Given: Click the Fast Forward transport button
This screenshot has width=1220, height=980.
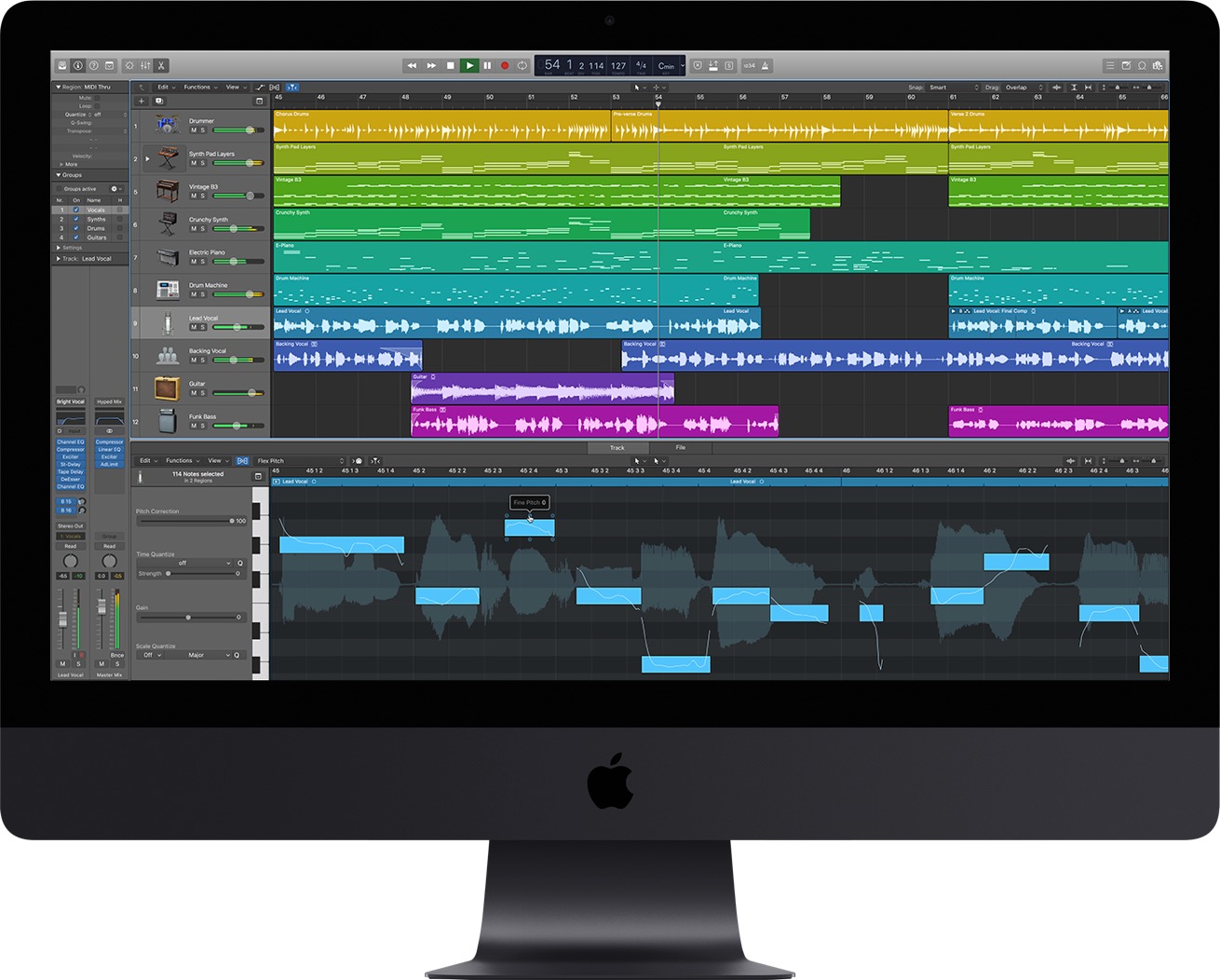Looking at the screenshot, I should pos(431,66).
